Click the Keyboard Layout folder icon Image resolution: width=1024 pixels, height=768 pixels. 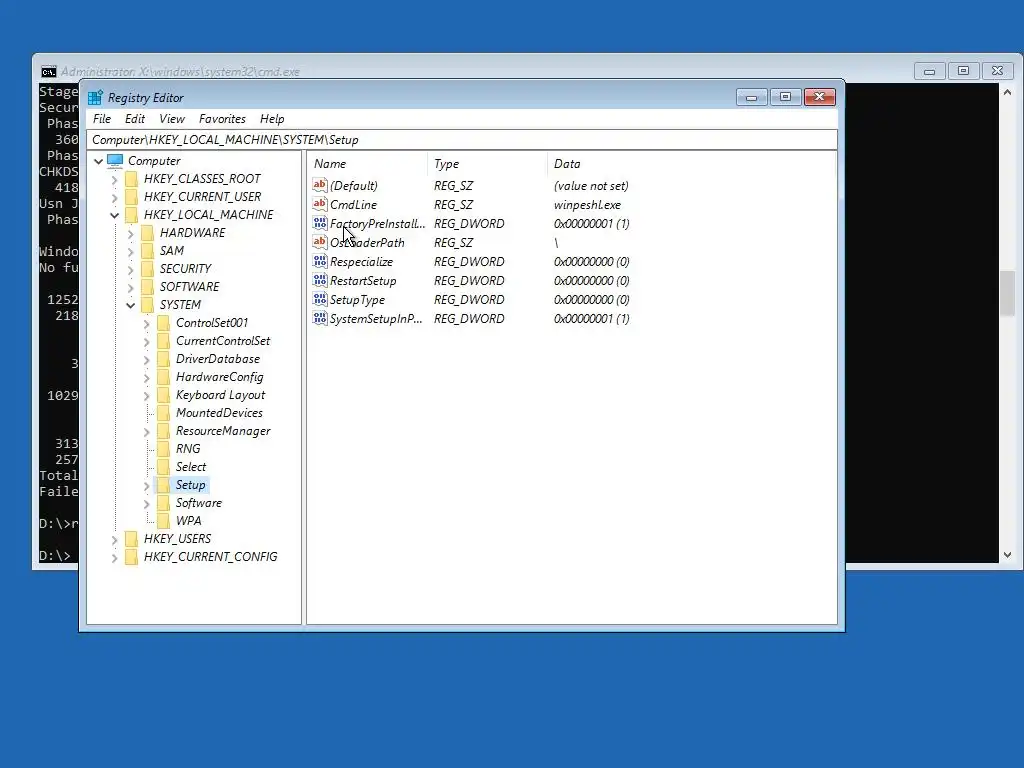click(x=164, y=395)
